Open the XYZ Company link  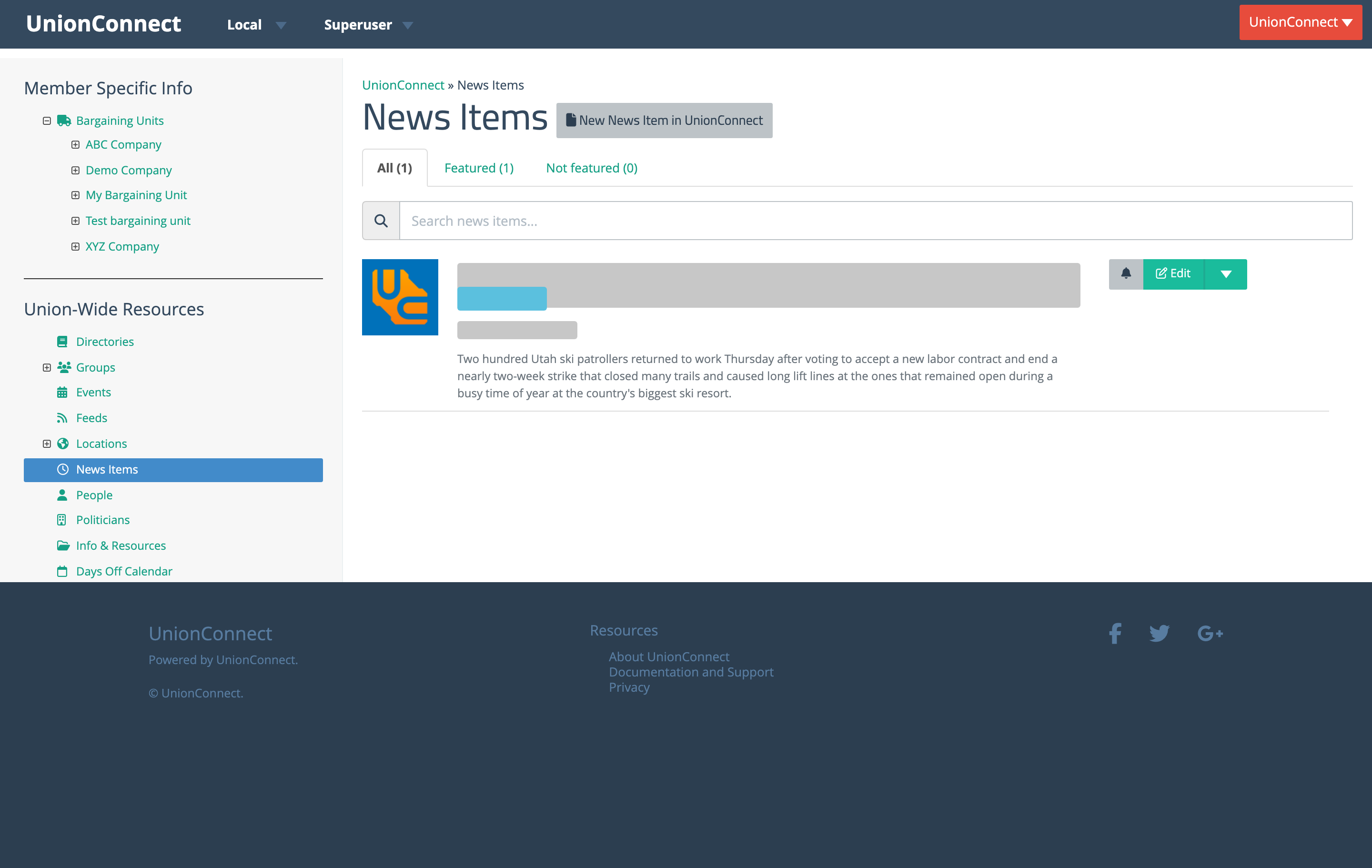122,246
